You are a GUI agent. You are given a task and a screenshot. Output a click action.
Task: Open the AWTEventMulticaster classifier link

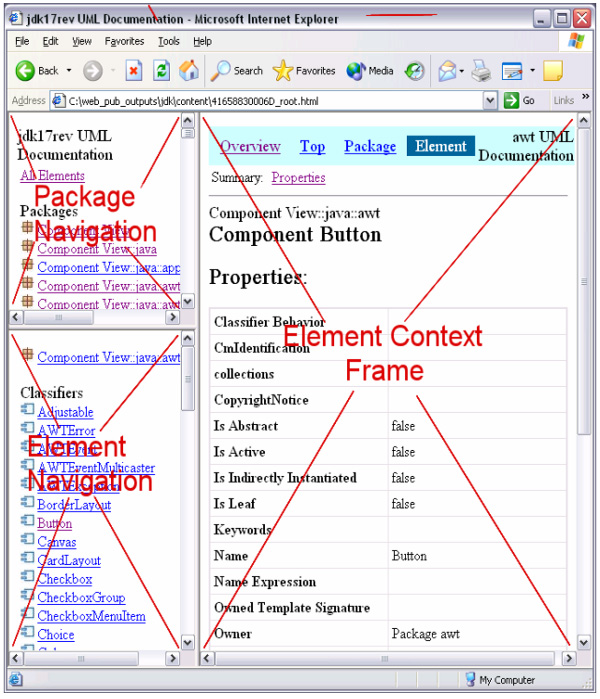pos(96,468)
